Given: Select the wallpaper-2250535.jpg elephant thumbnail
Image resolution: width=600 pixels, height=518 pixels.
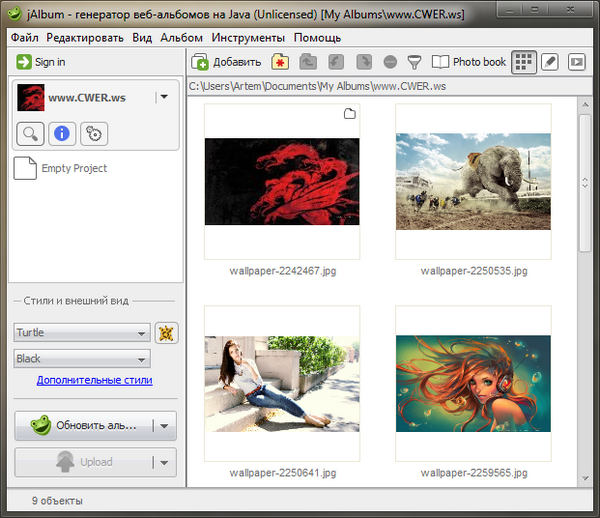Looking at the screenshot, I should pos(473,182).
